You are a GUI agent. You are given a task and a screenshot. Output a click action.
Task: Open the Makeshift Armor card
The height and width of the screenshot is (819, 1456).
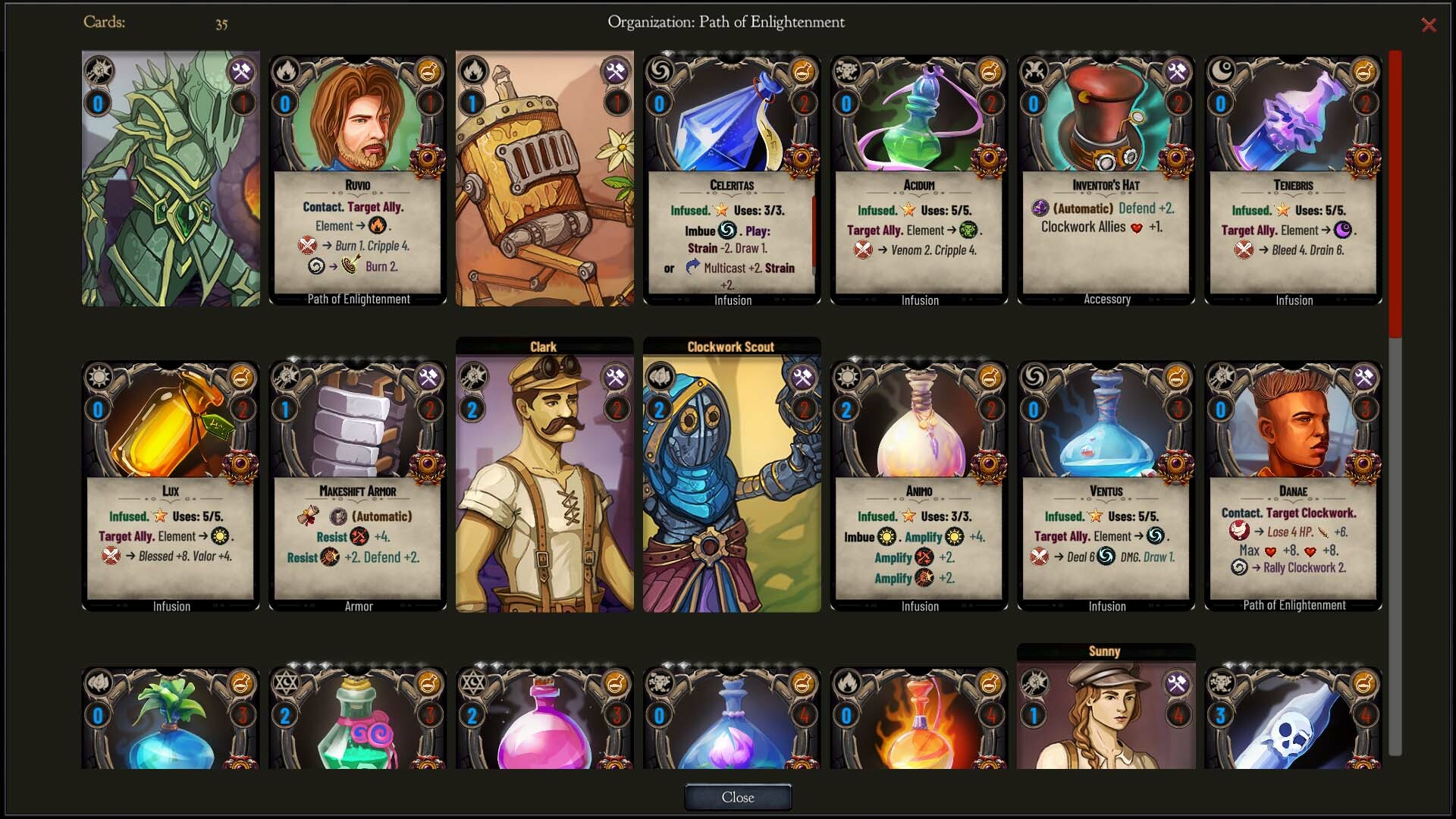coord(358,485)
